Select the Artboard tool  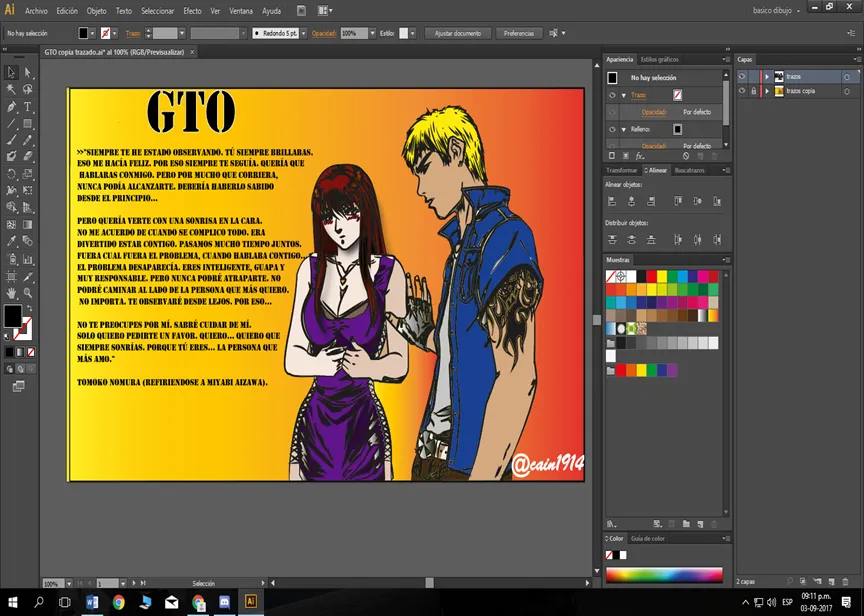[11, 276]
